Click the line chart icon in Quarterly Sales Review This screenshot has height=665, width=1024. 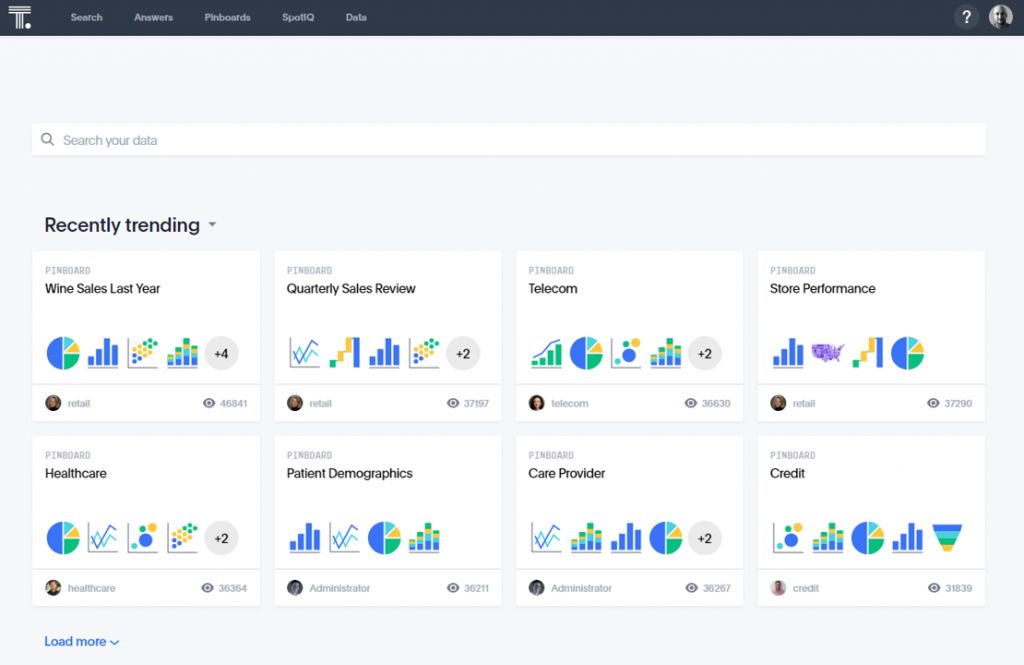(304, 352)
